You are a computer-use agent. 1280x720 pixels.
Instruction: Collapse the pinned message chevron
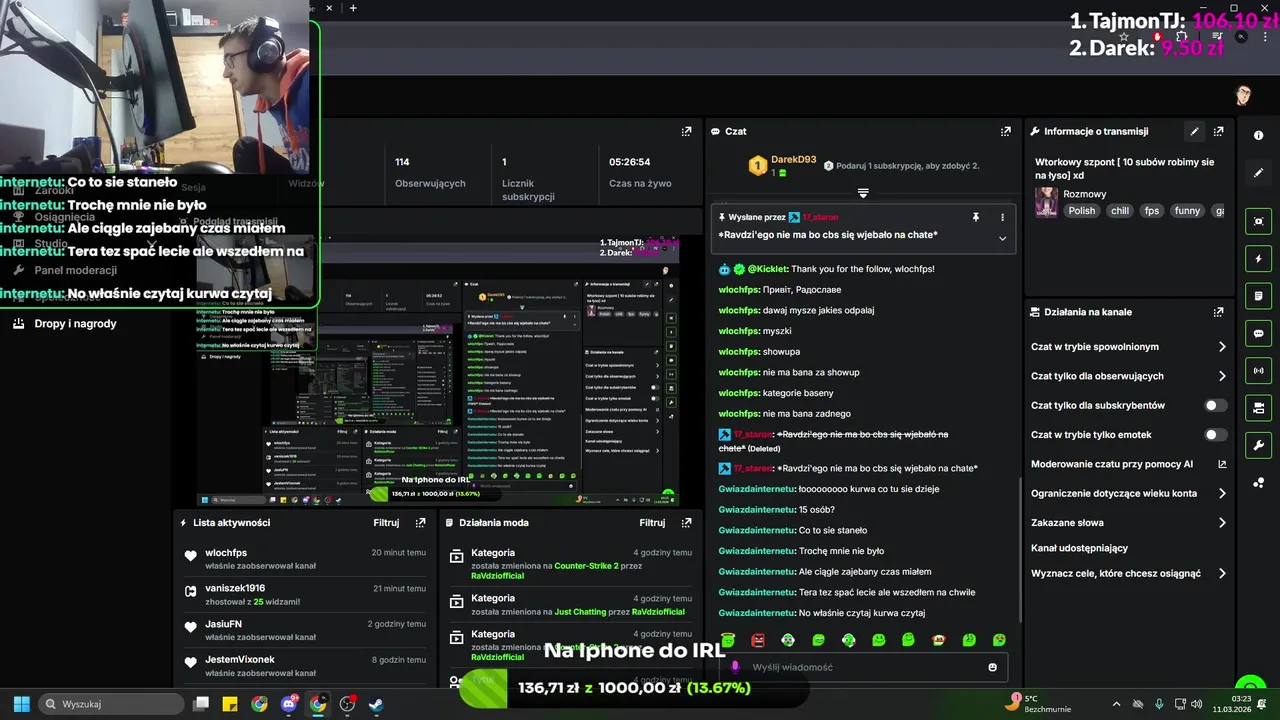coord(1002,238)
